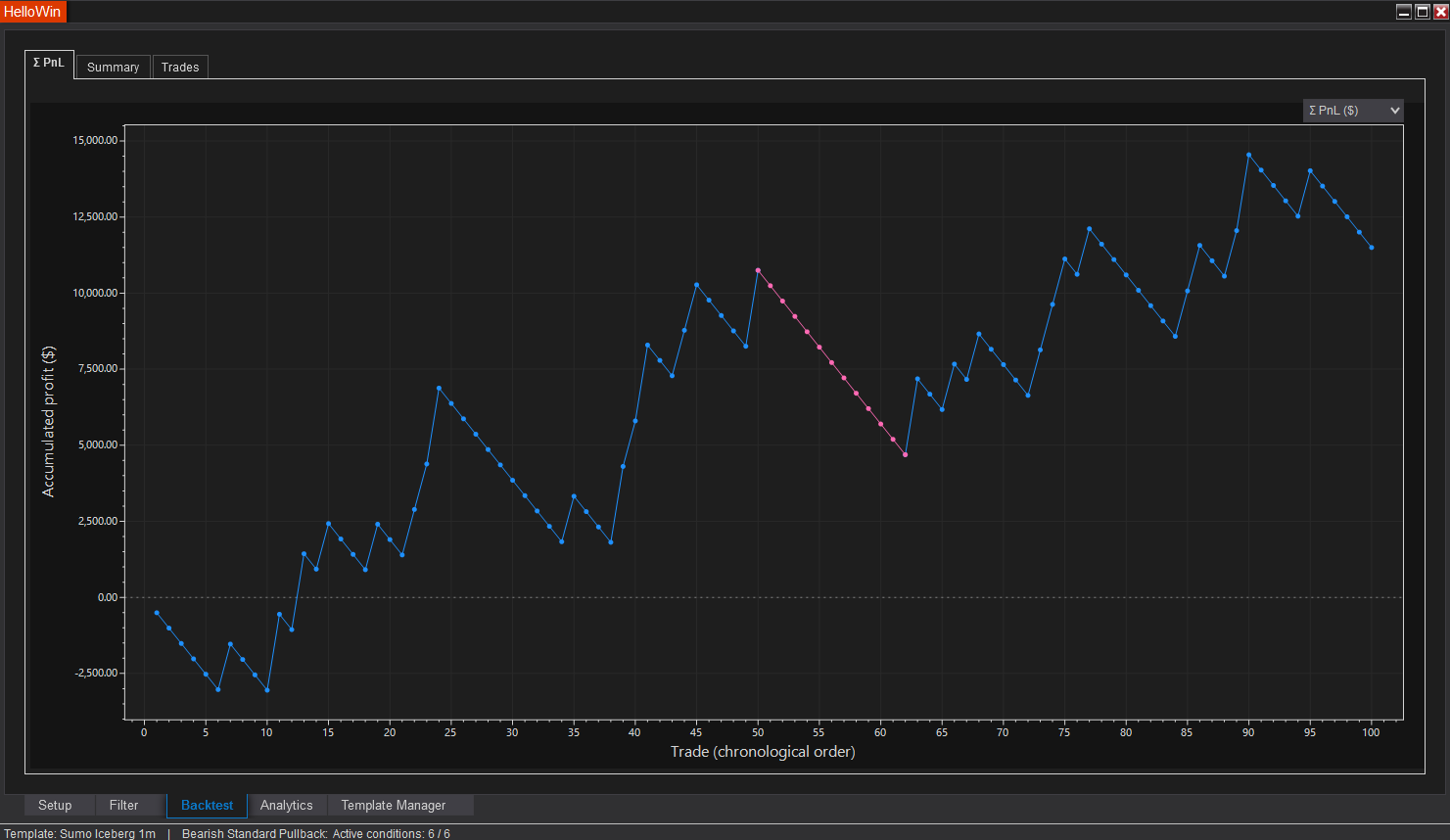Select the lowest data point at trade 10
This screenshot has height=840, width=1450.
coord(267,690)
